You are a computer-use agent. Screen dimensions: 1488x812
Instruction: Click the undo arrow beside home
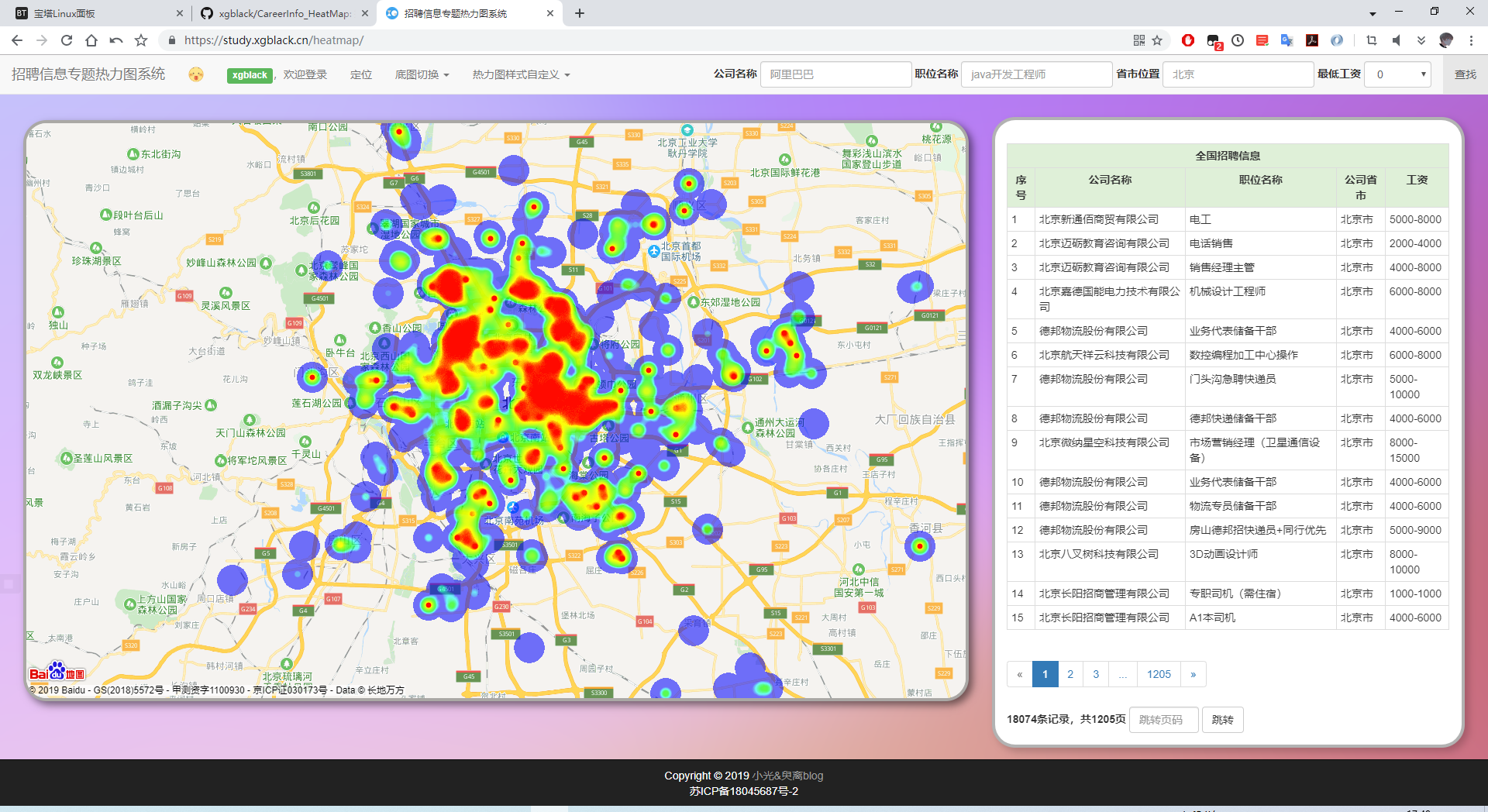pos(116,40)
